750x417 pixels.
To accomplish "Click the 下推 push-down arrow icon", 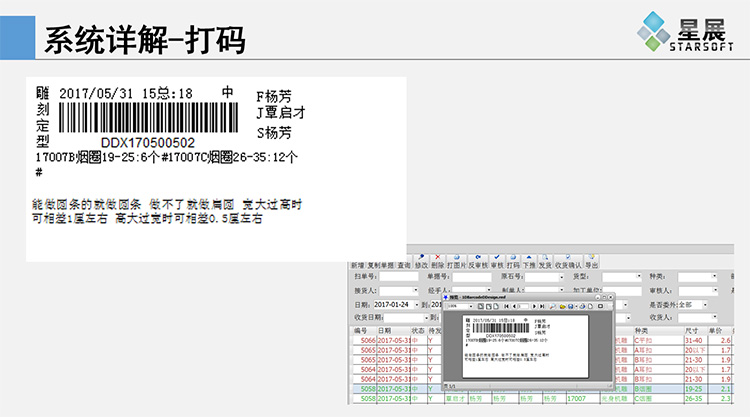I will [x=529, y=263].
